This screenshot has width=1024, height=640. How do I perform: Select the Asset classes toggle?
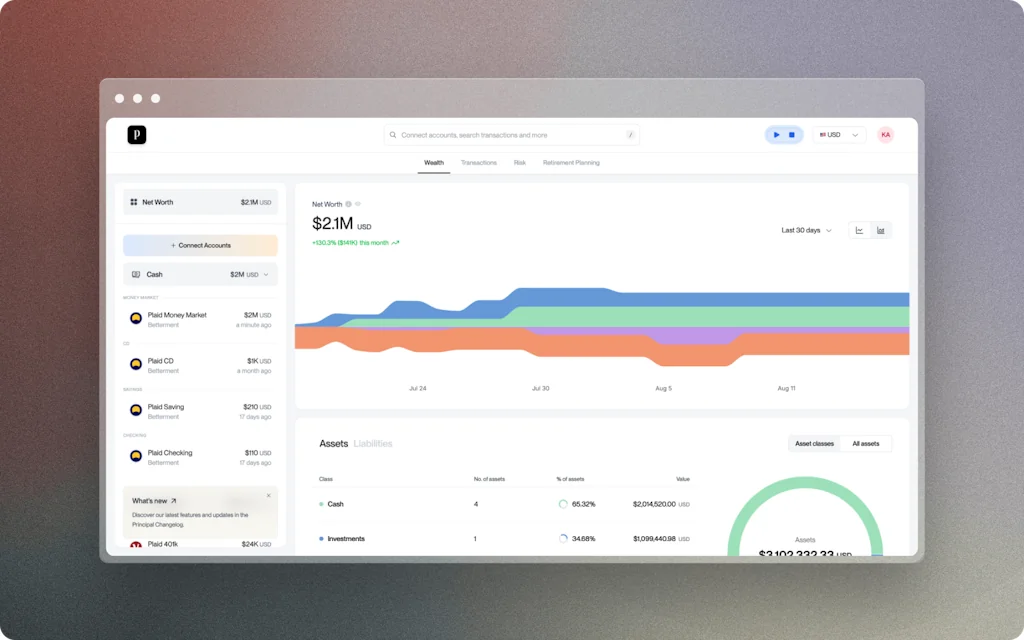click(x=814, y=443)
